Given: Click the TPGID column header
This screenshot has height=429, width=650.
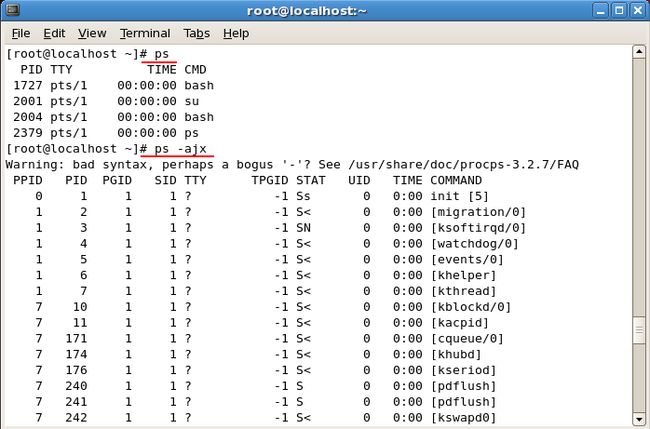Looking at the screenshot, I should coord(270,180).
